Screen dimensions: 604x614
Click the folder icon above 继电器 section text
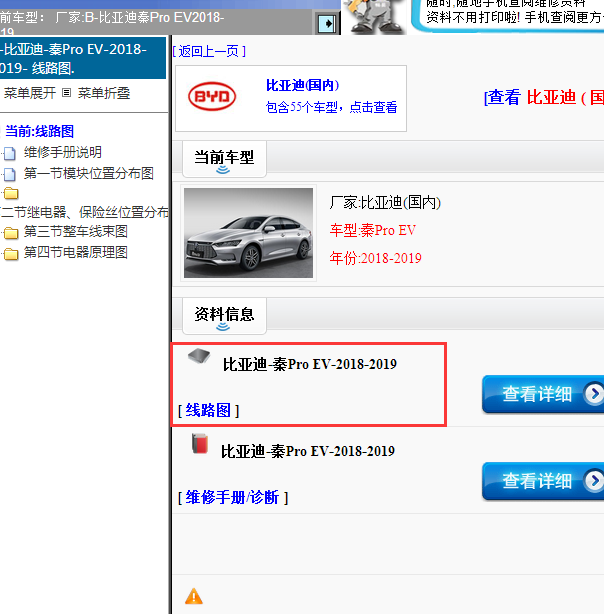11,193
